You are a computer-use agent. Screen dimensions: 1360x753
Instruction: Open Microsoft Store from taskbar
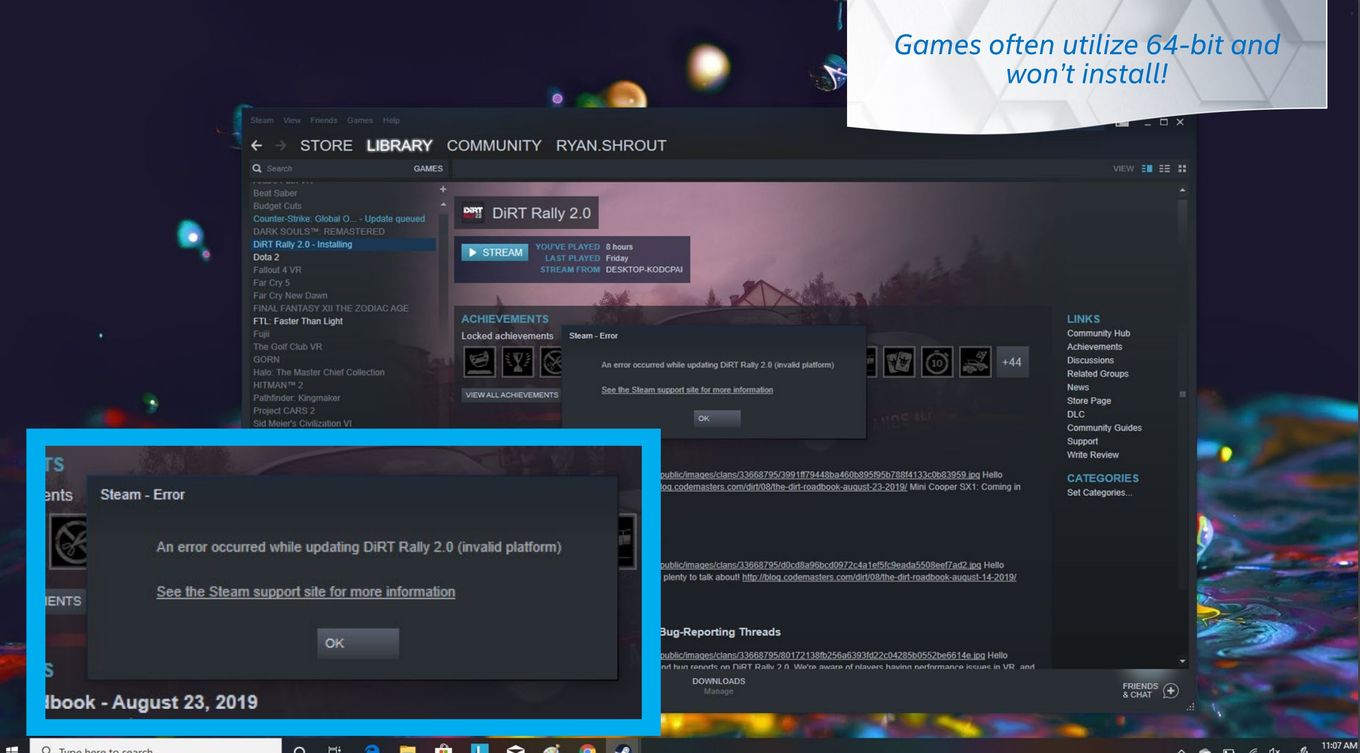(443, 748)
